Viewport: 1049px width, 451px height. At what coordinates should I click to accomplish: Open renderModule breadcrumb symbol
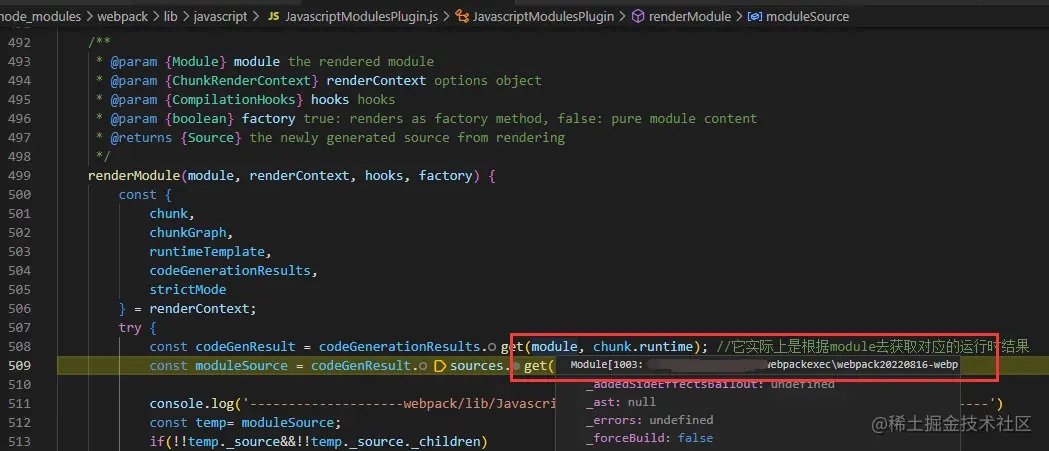coord(690,16)
